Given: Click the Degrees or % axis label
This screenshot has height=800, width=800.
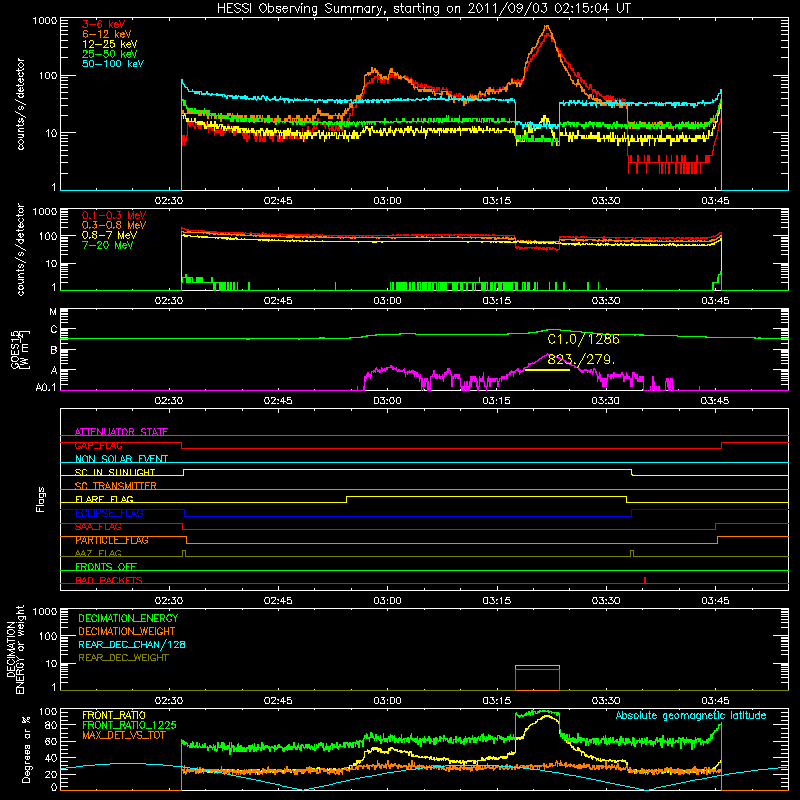Looking at the screenshot, I should 26,749.
